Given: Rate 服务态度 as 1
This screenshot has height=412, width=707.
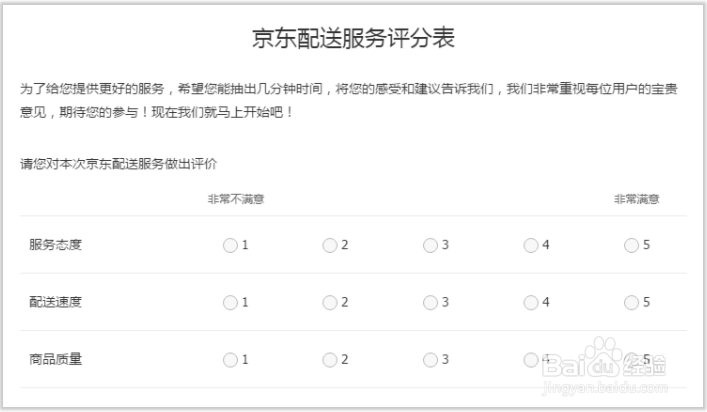Looking at the screenshot, I should click(230, 245).
